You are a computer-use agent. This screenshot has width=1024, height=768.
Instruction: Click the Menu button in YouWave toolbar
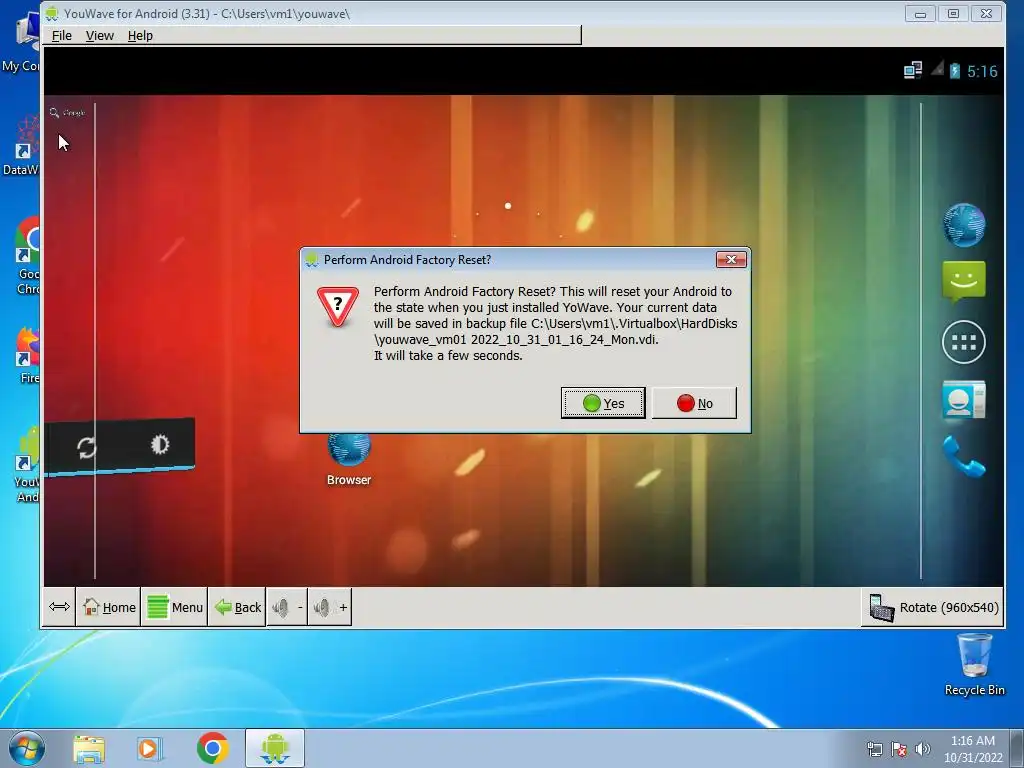(174, 607)
